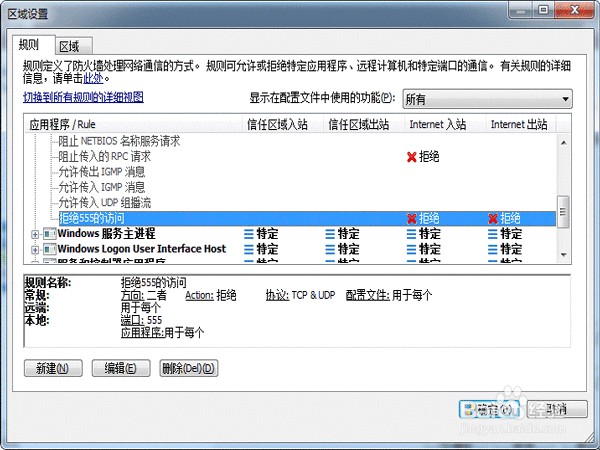Click the 配置文件: 用于每个 detail
600x450 pixels.
click(x=389, y=295)
